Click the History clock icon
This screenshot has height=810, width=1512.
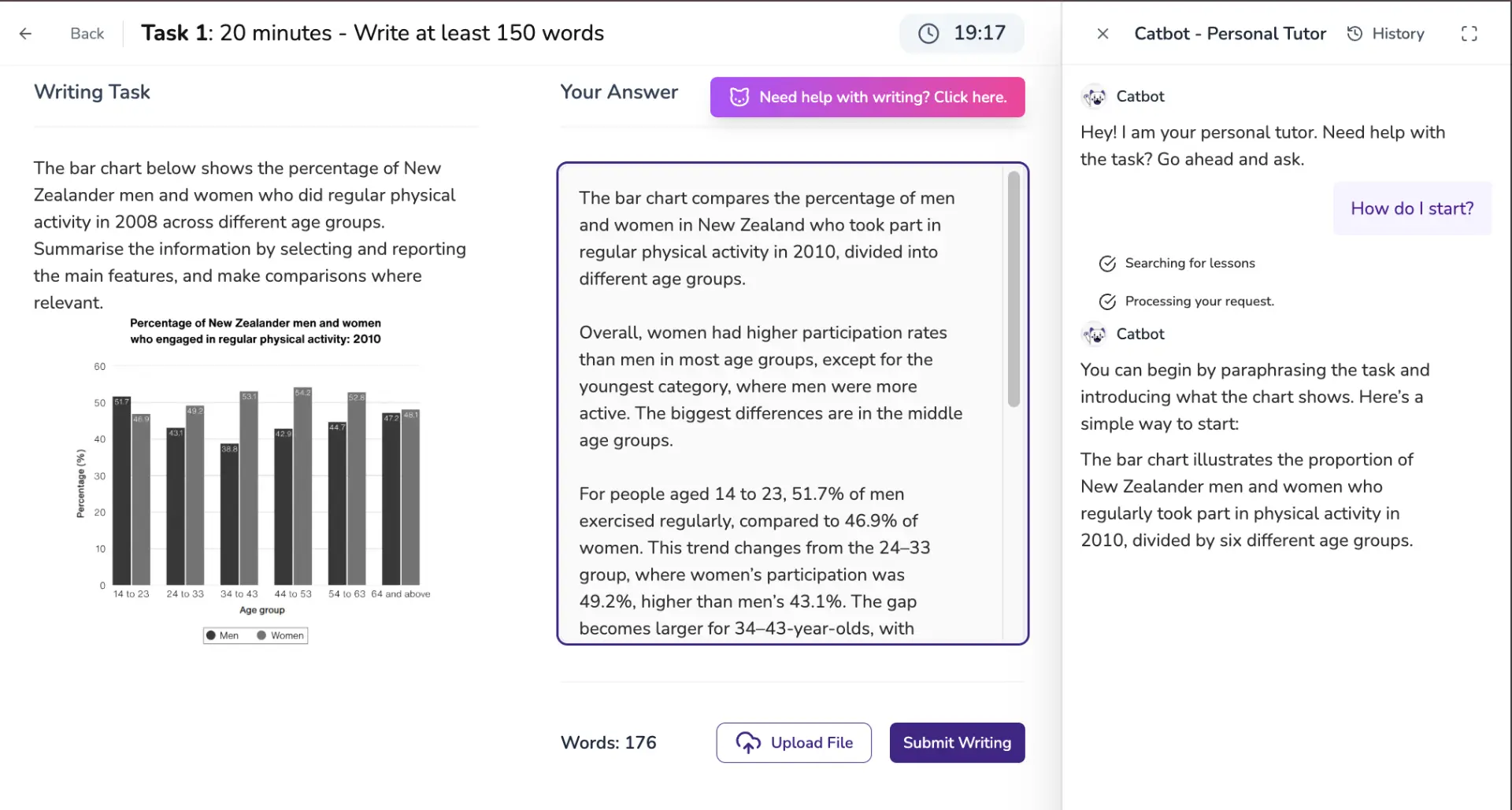pos(1354,34)
